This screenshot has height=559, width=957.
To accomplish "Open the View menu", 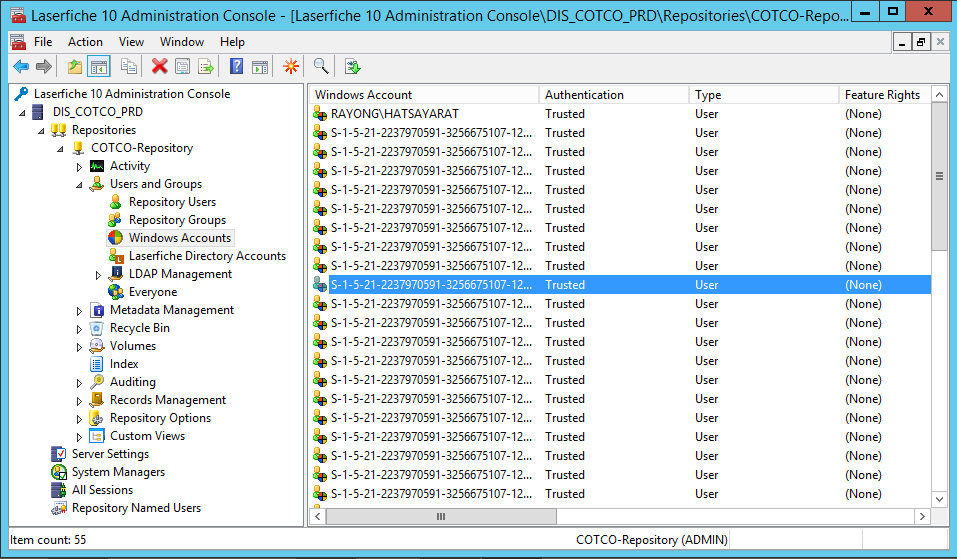I will [x=131, y=42].
